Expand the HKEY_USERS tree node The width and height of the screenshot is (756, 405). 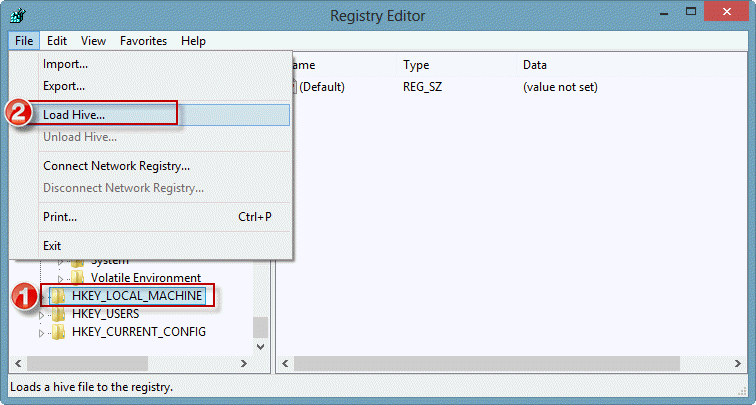click(42, 314)
